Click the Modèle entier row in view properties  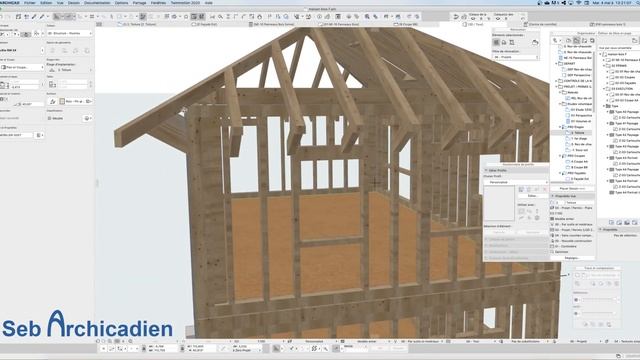572,219
